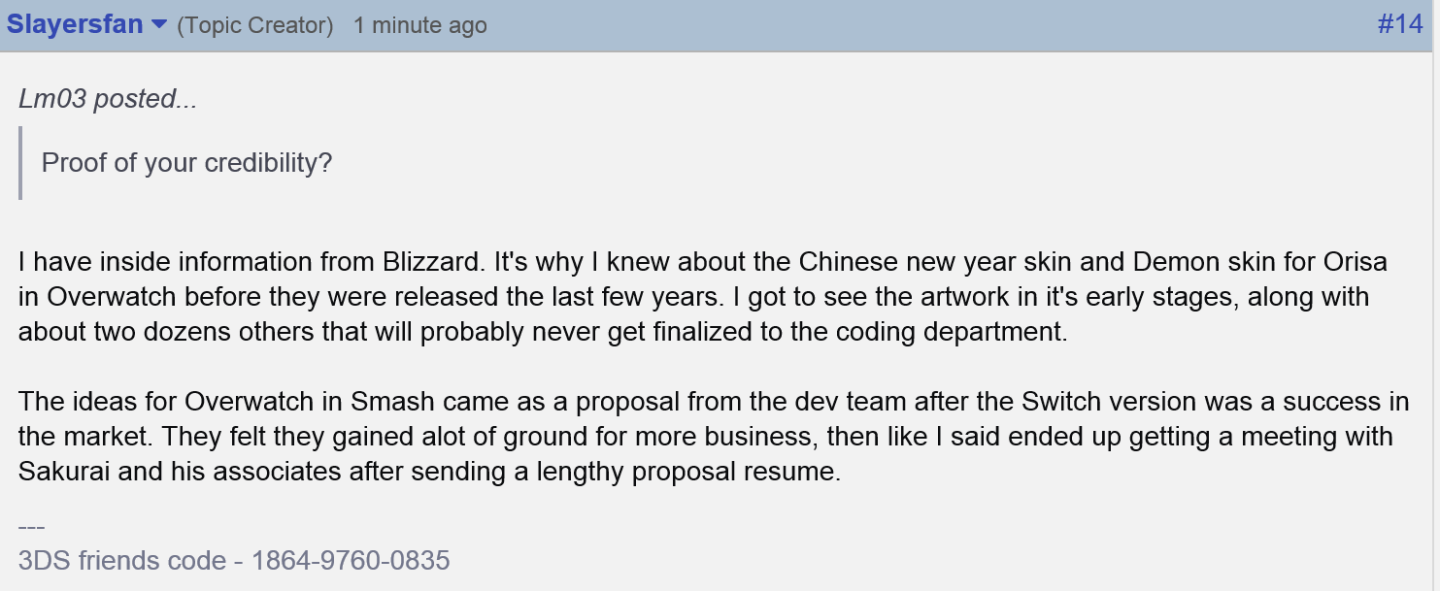Image resolution: width=1440 pixels, height=591 pixels.
Task: Click the vertical bar of the quote block
Action: pyautogui.click(x=20, y=163)
